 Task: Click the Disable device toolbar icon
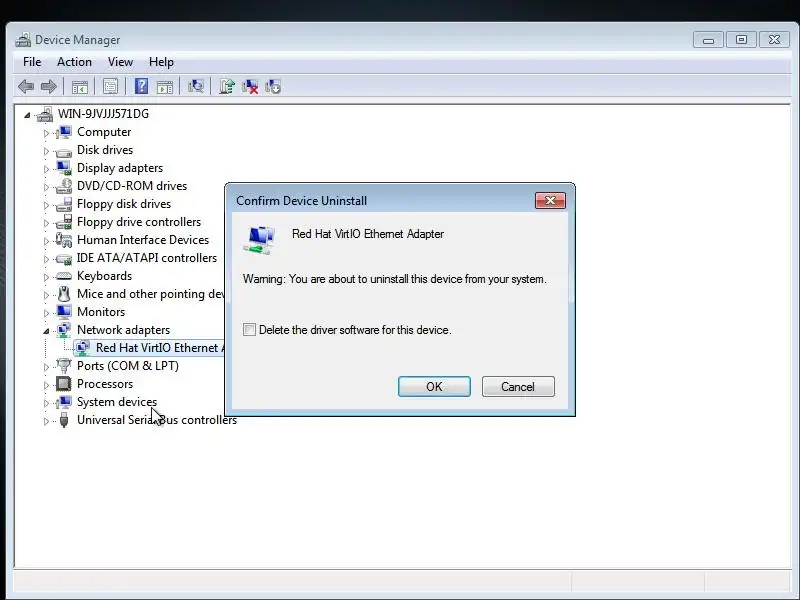point(273,86)
